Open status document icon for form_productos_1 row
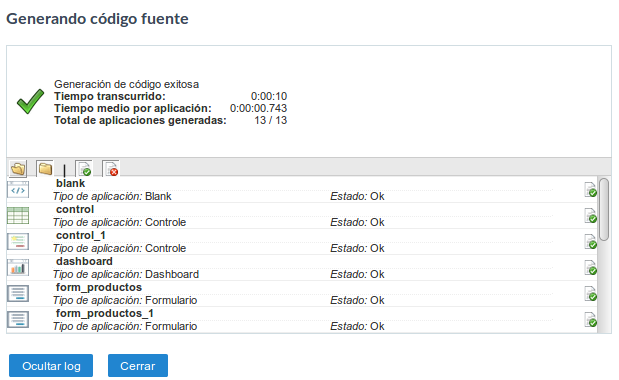This screenshot has width=619, height=380. 591,320
